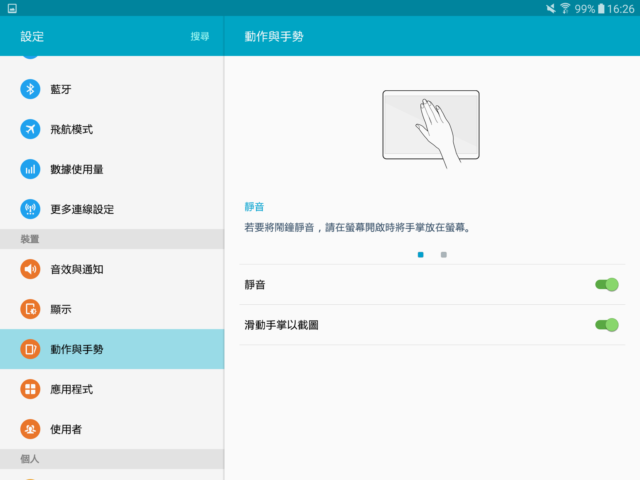640x480 pixels.
Task: Open 顯示 display settings
Action: click(112, 309)
